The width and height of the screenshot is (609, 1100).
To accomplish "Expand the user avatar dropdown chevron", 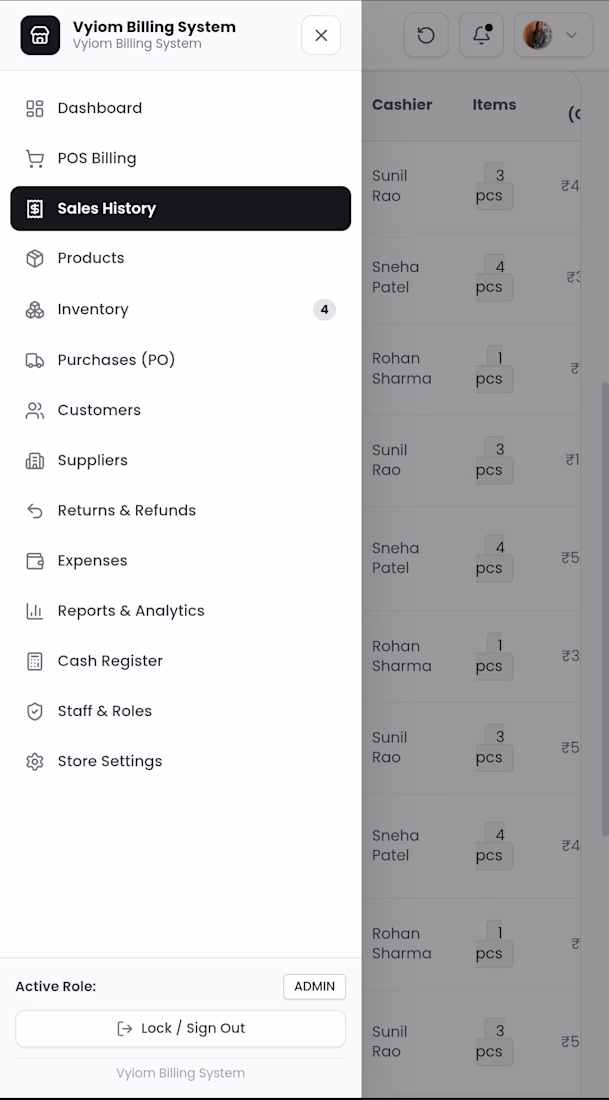I will (571, 35).
